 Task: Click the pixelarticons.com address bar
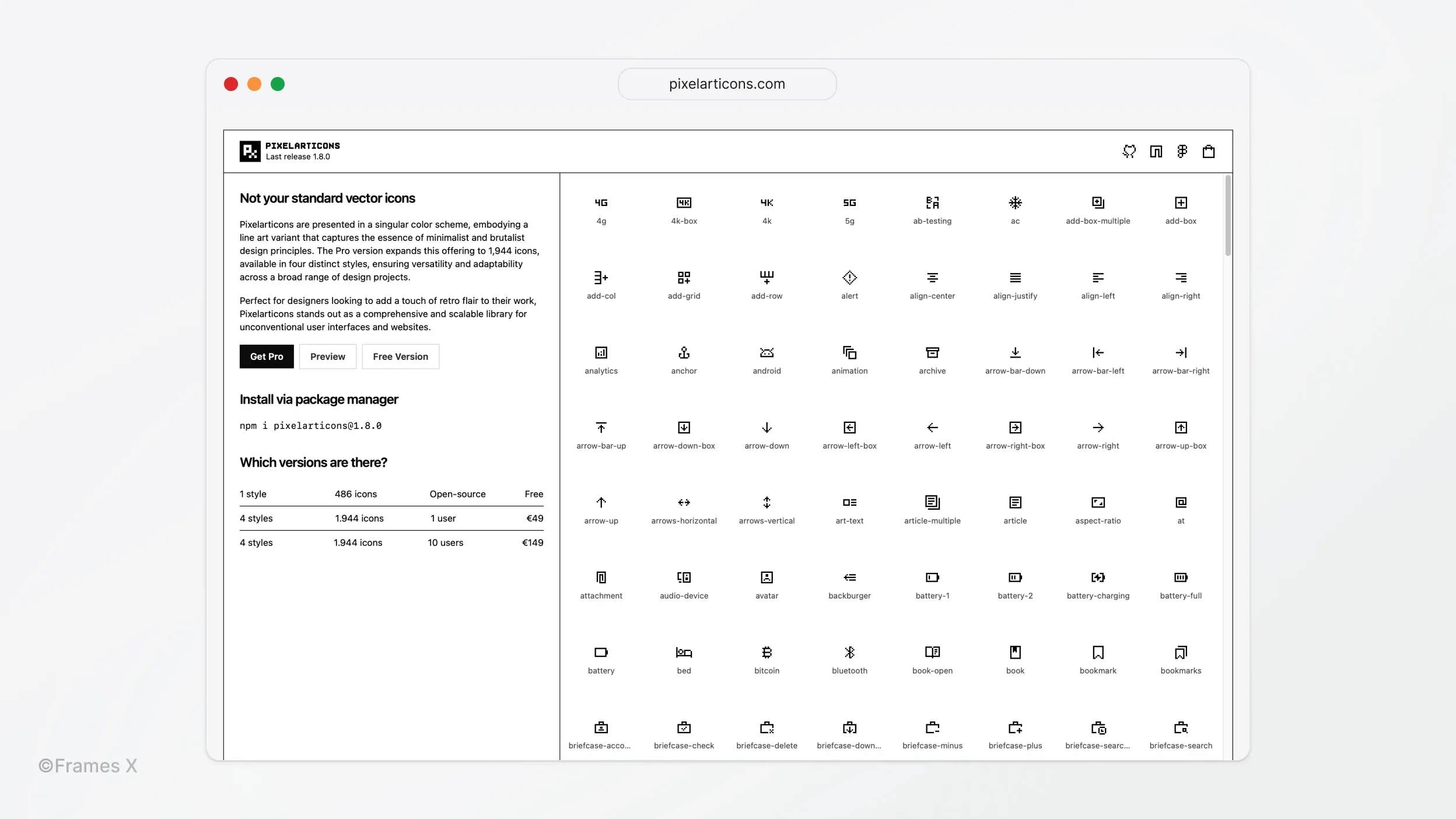pyautogui.click(x=728, y=84)
